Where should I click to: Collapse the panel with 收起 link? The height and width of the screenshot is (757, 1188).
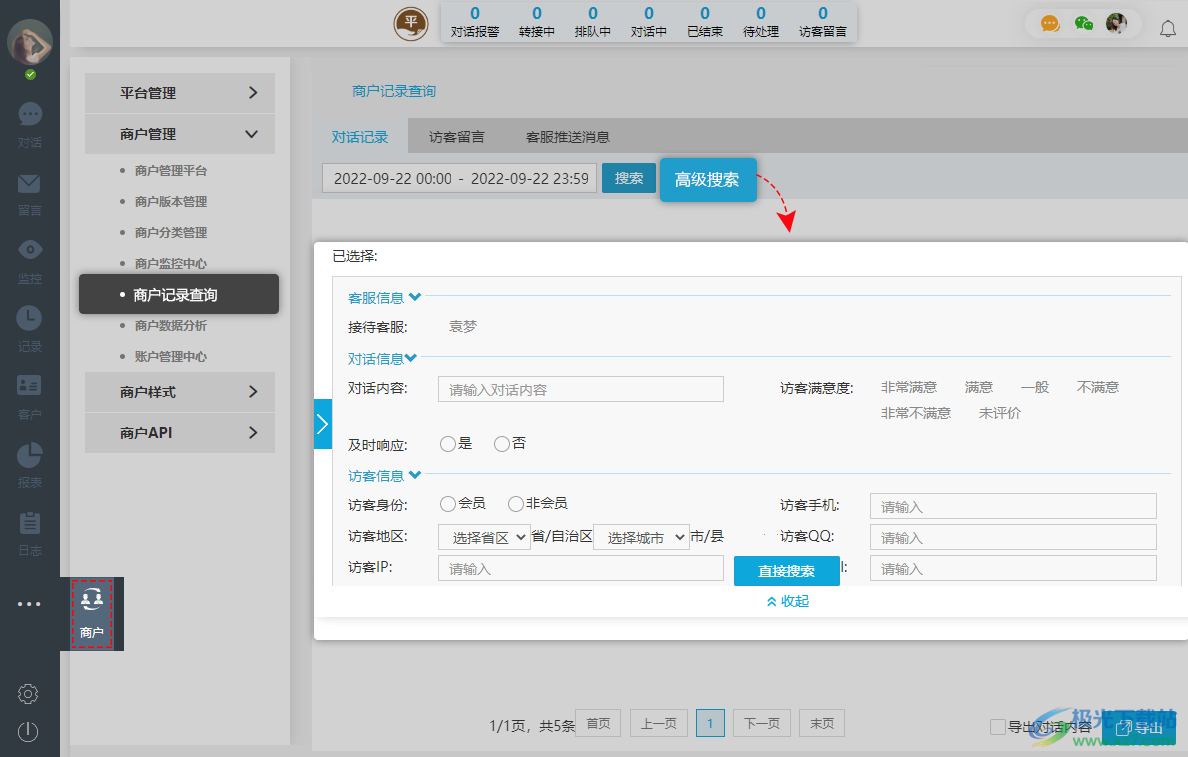(787, 601)
